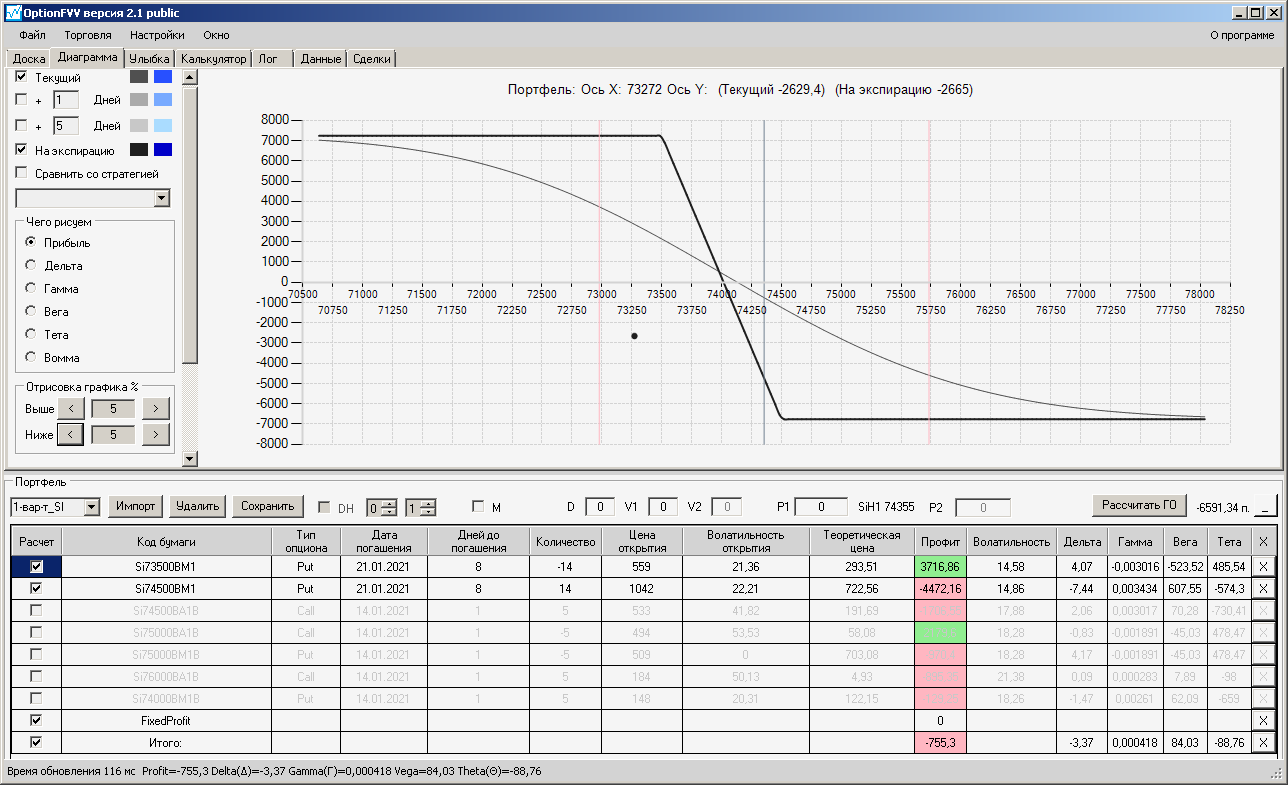Uncheck the Si74500BM1 row checkbox
Viewport: 1288px width, 785px height.
click(x=37, y=588)
